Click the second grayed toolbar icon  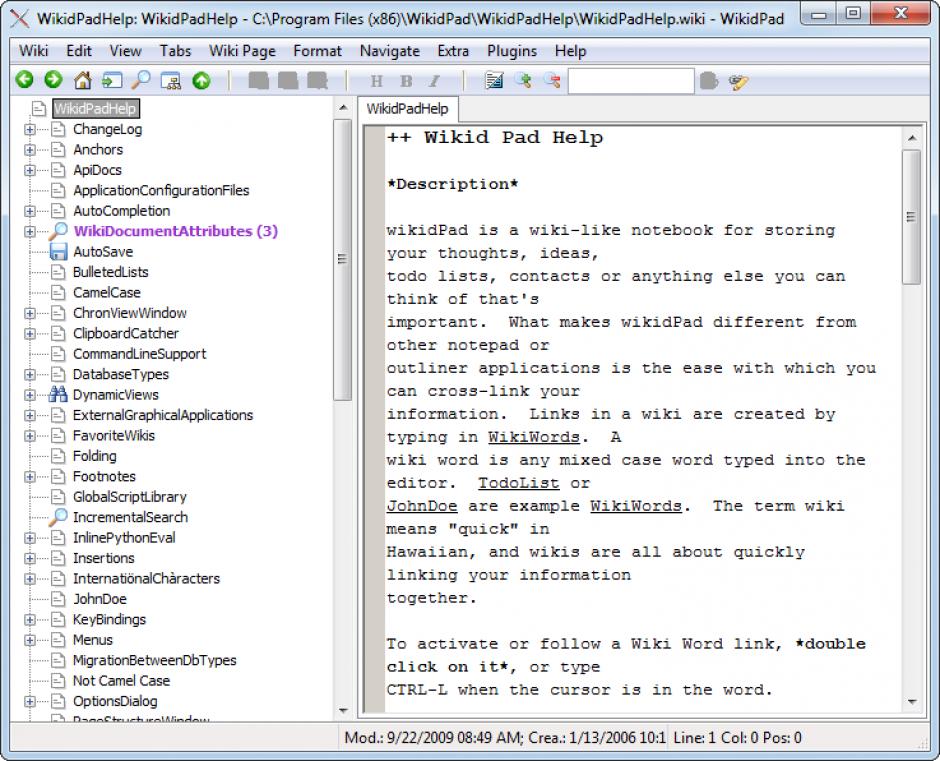pos(288,80)
